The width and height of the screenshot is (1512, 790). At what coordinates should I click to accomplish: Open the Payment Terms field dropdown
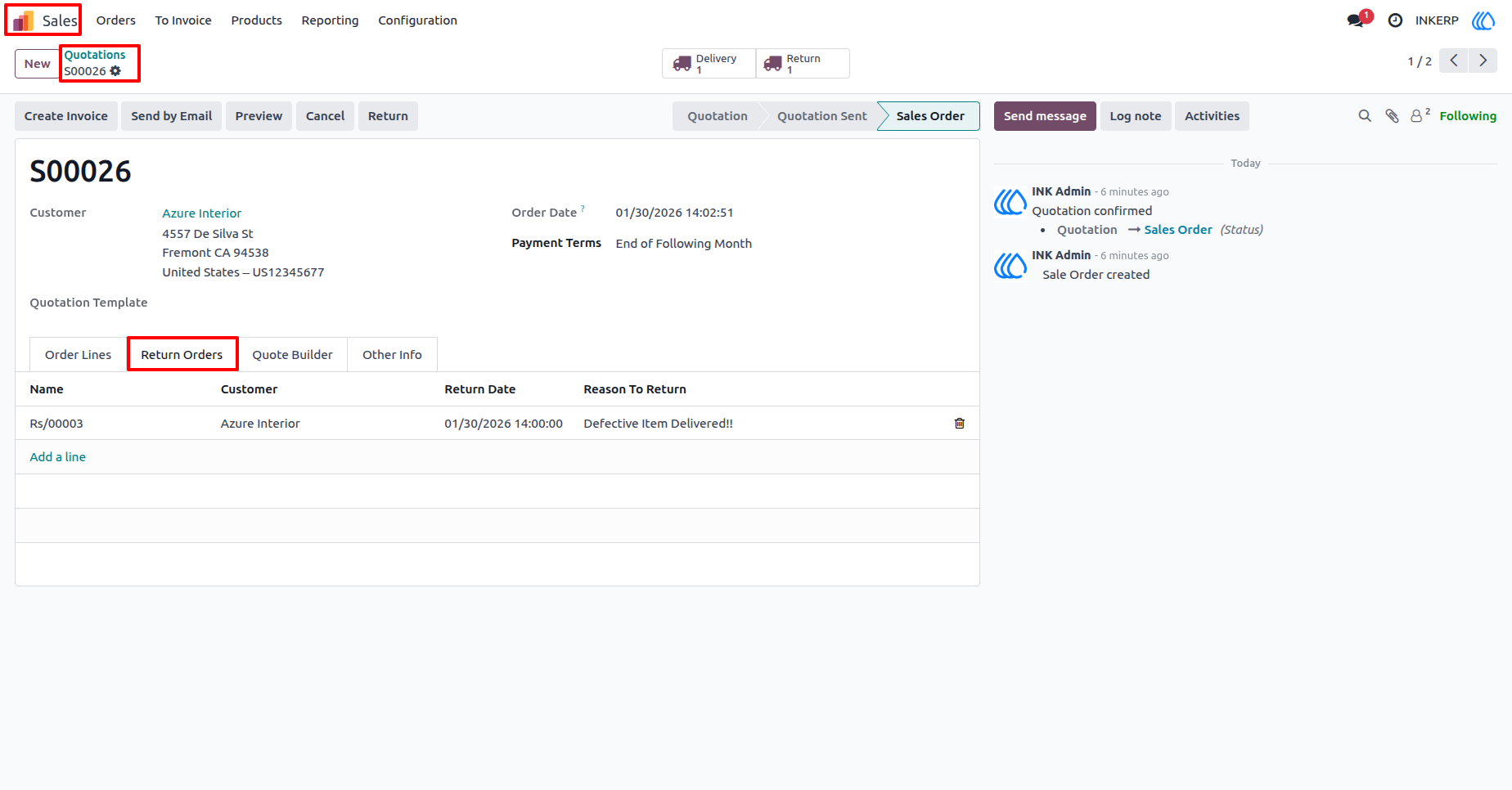click(684, 244)
